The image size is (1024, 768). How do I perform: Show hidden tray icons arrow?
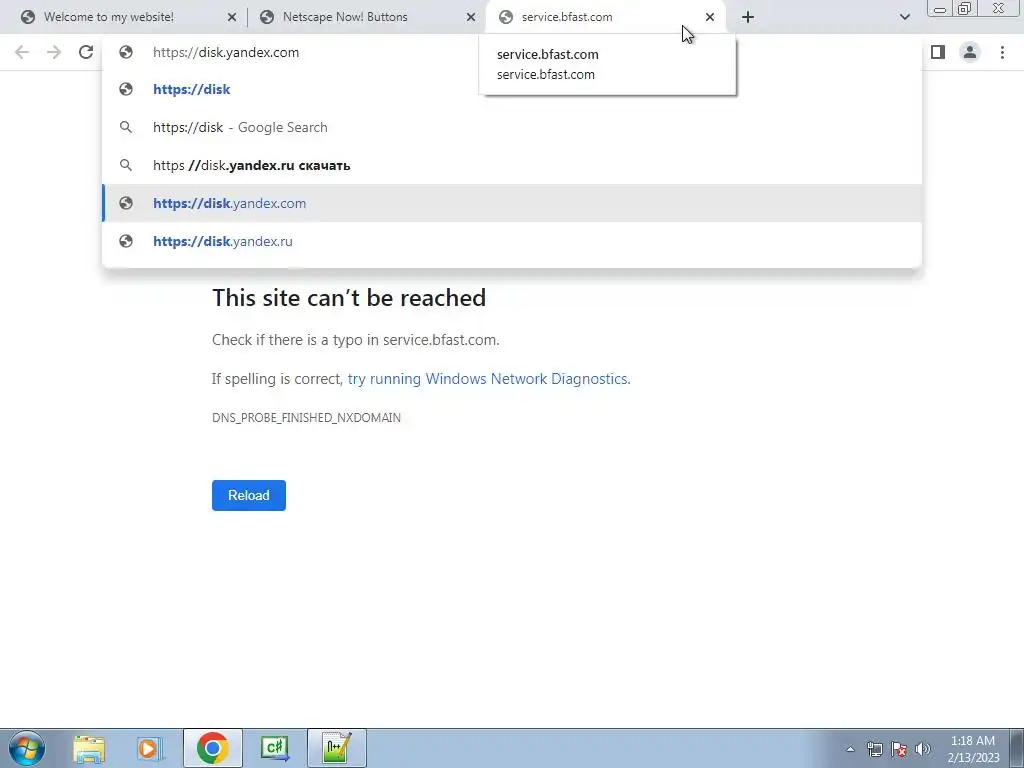point(850,749)
